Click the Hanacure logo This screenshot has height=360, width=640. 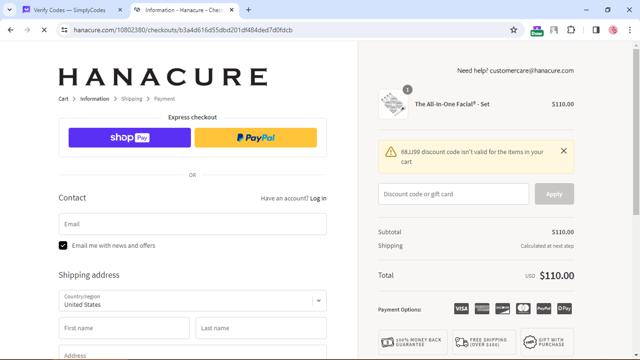163,77
